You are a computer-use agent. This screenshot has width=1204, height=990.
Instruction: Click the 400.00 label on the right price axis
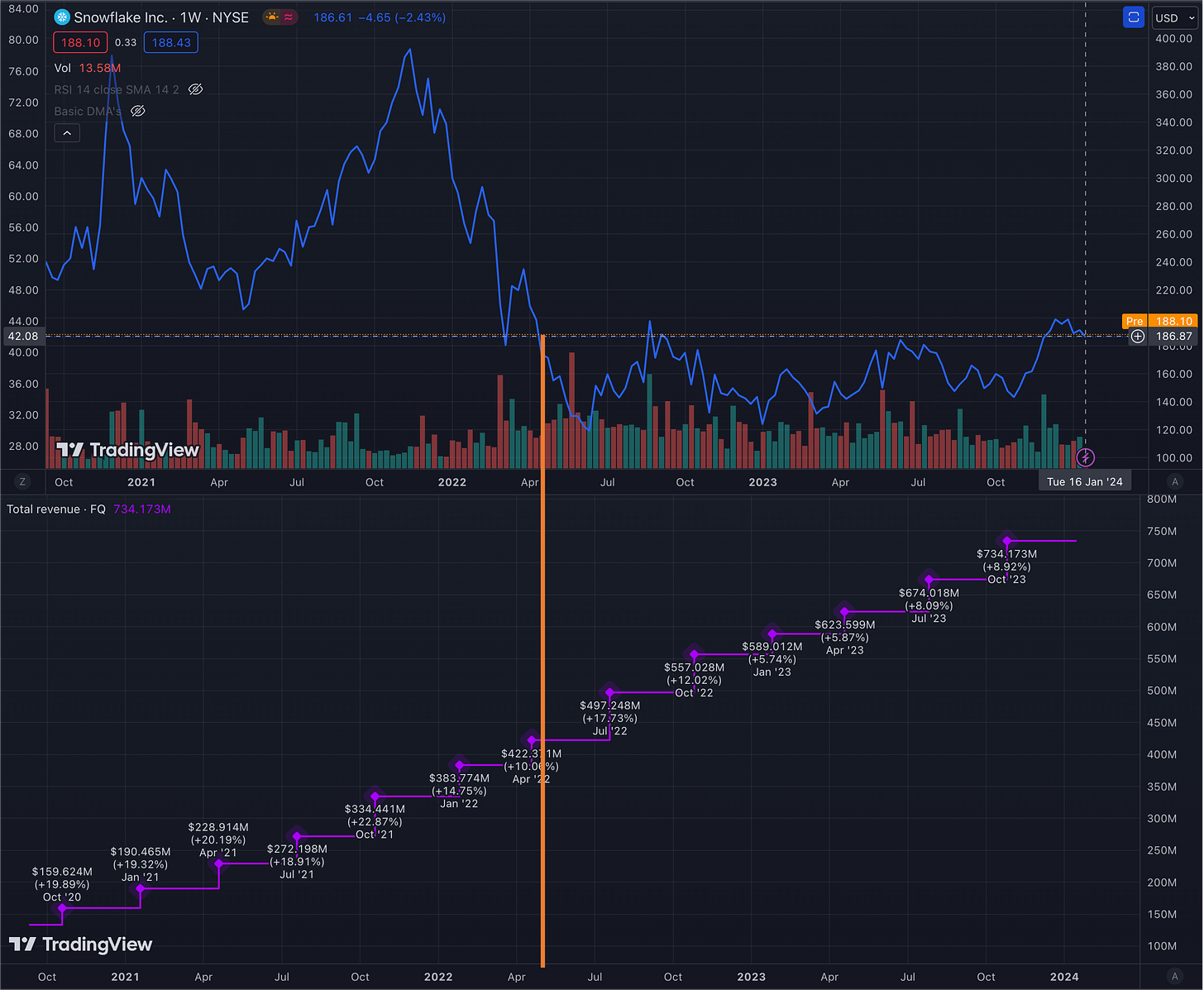1173,39
